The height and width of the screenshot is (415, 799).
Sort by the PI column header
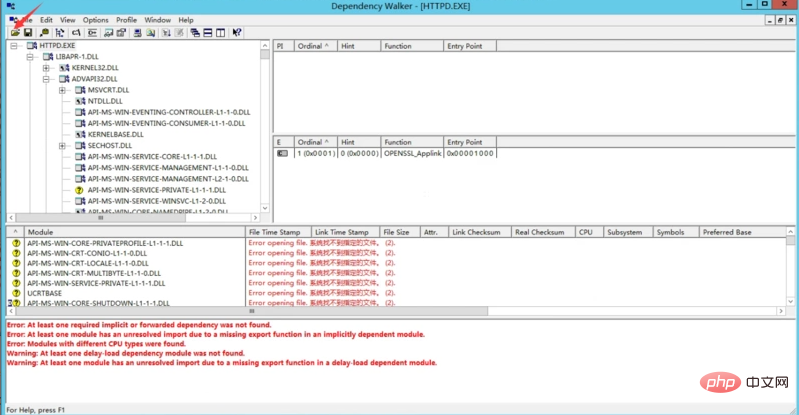pos(284,46)
